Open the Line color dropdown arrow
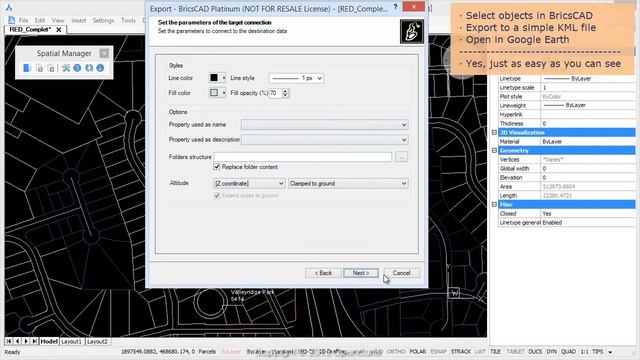The width and height of the screenshot is (640, 360). pos(224,78)
